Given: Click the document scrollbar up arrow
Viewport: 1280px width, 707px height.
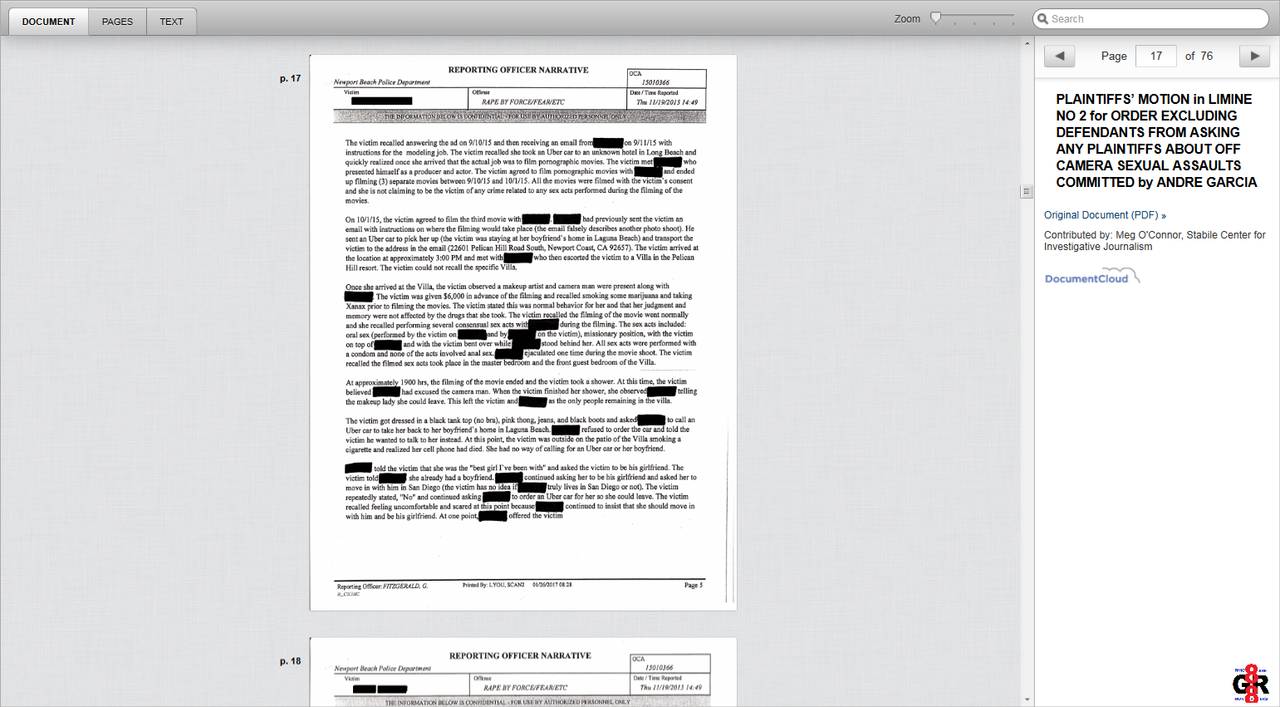Looking at the screenshot, I should [1026, 44].
